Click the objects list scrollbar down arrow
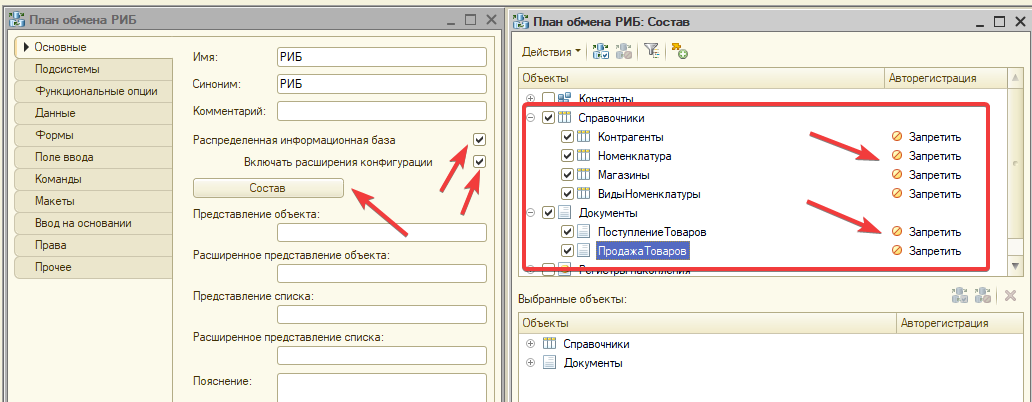Image resolution: width=1032 pixels, height=402 pixels. pyautogui.click(x=1017, y=265)
